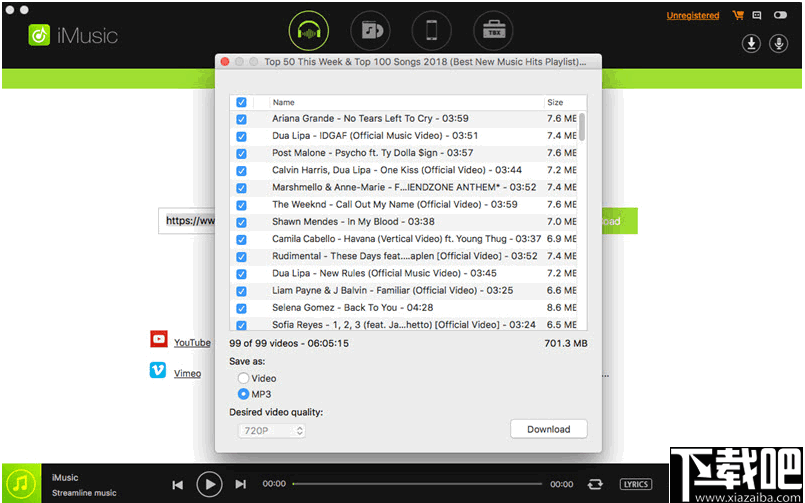The width and height of the screenshot is (805, 503).
Task: Open the downloads arrow icon
Action: coord(751,44)
